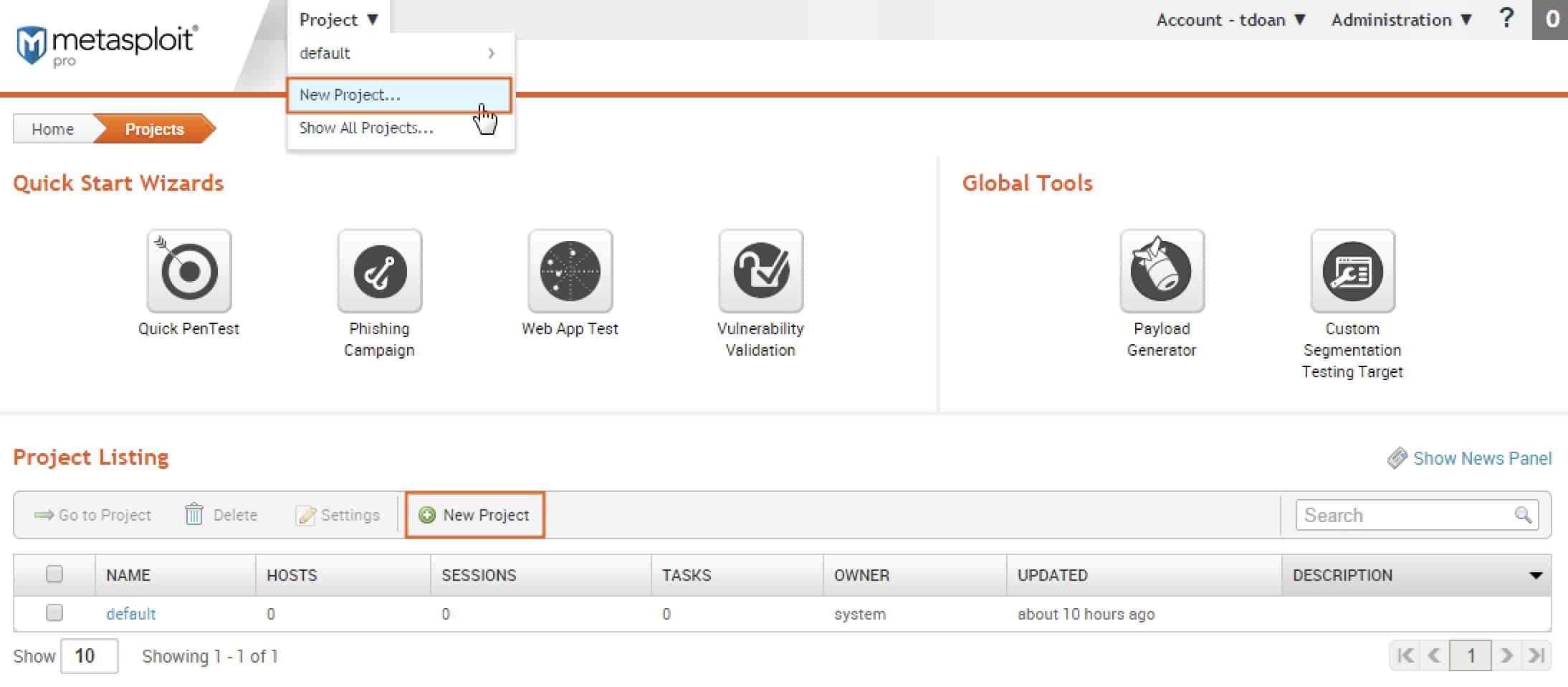
Task: Go to the previous page of results
Action: coord(1434,655)
